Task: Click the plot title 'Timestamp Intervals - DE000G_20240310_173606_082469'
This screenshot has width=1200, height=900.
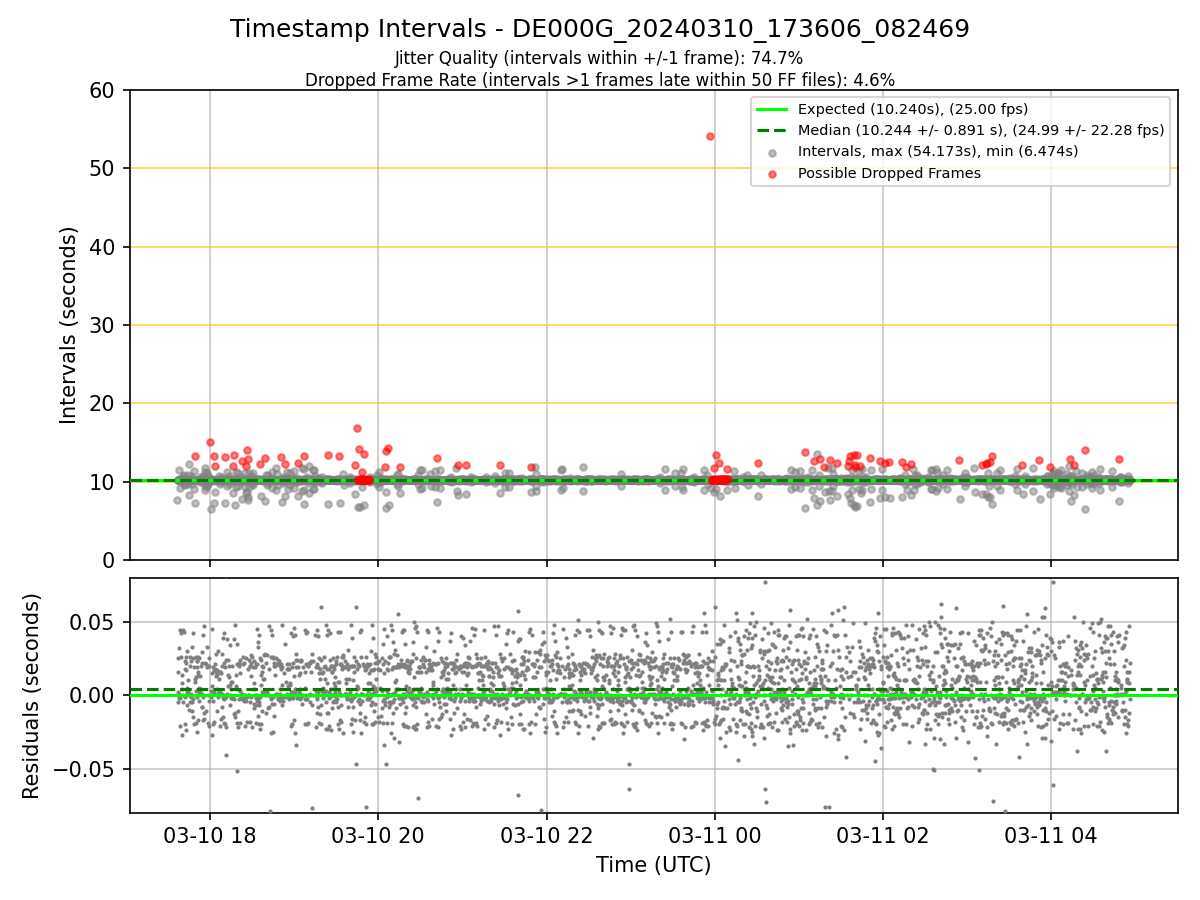Action: click(600, 29)
